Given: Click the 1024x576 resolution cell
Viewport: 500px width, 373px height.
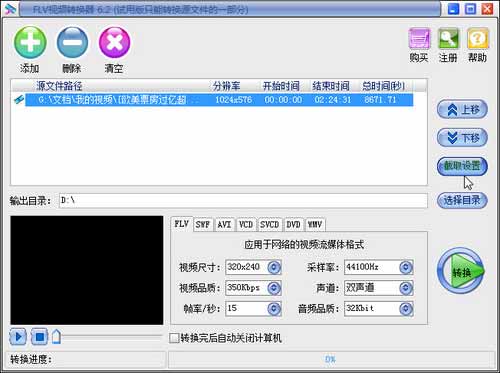Looking at the screenshot, I should (233, 100).
